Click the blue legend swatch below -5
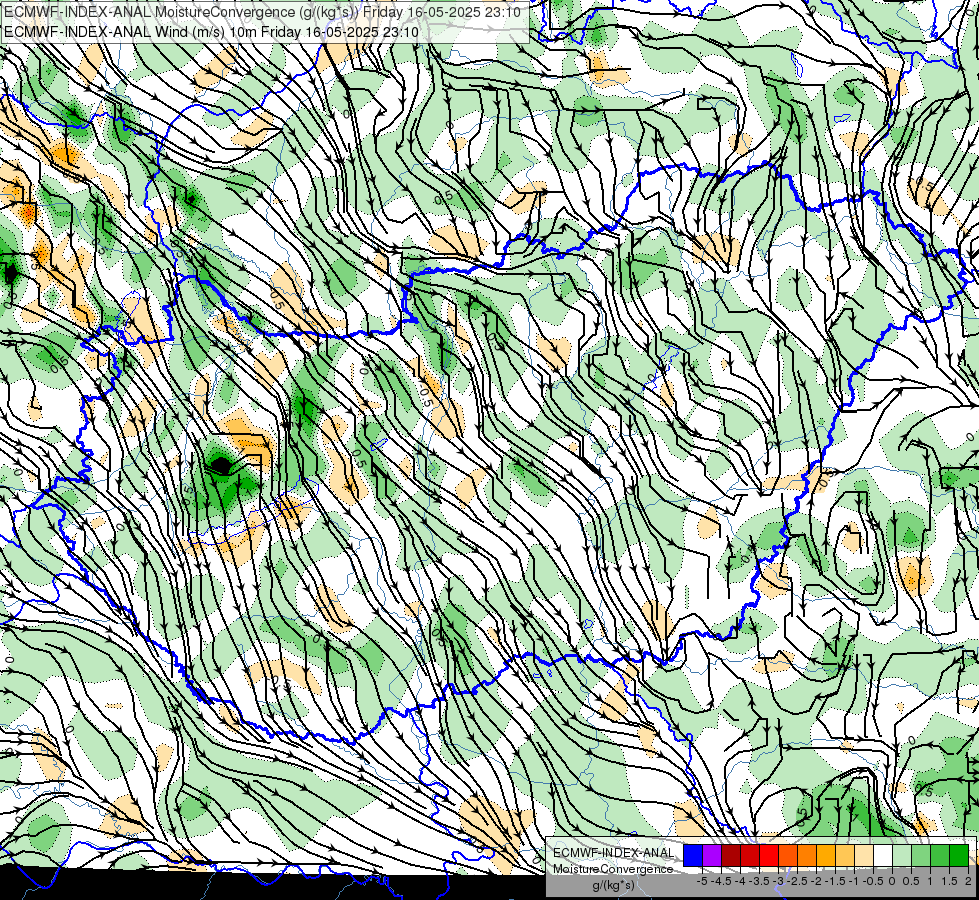 pyautogui.click(x=693, y=855)
